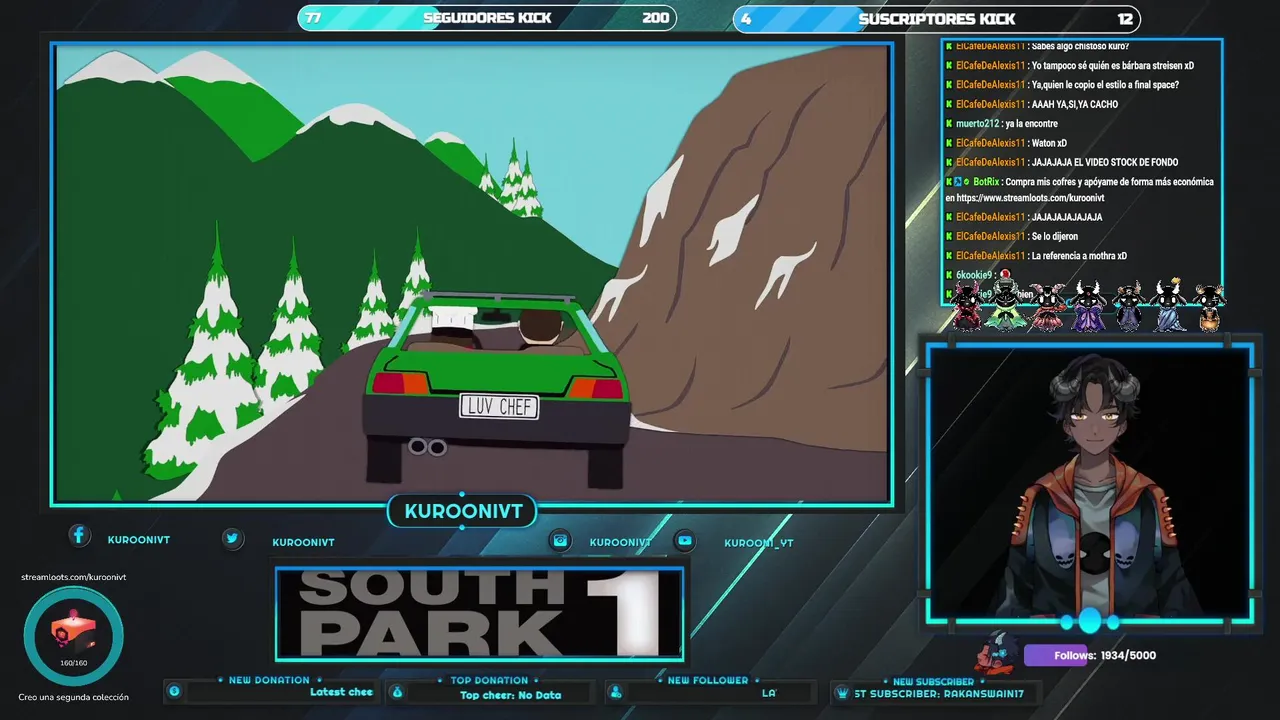Click the username muerto212 in chat

tap(977, 124)
